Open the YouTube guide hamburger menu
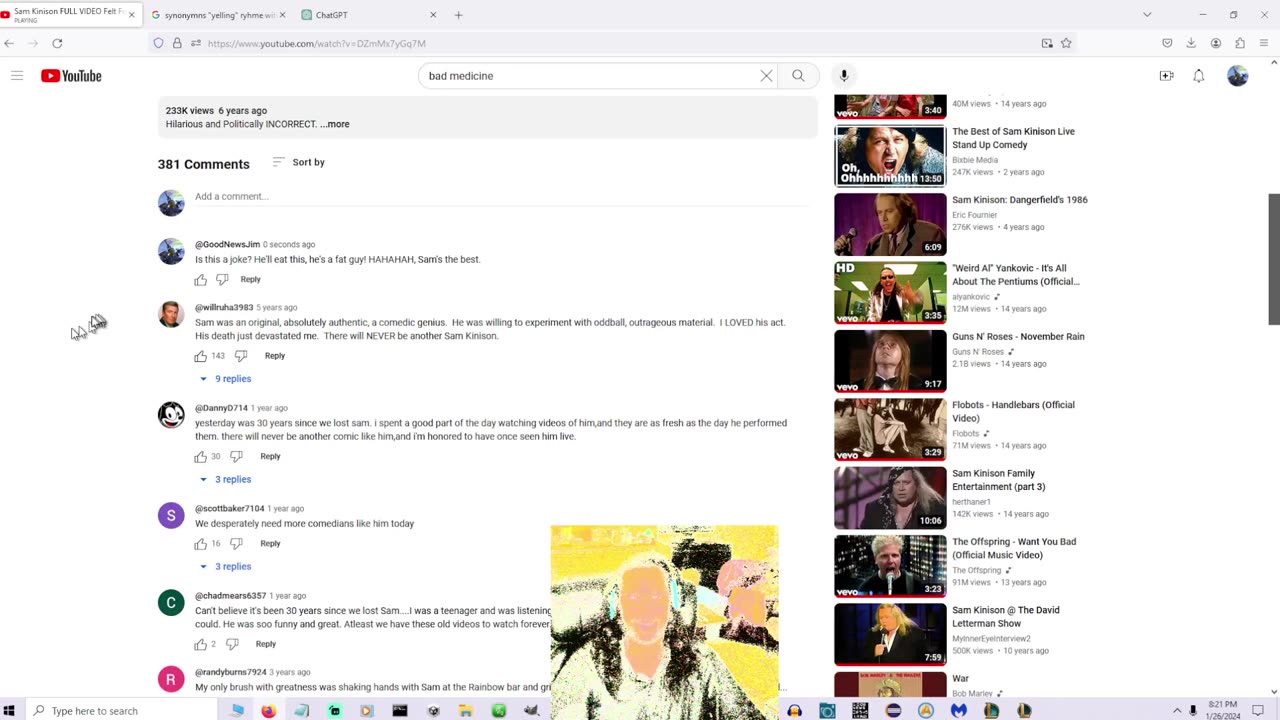1280x720 pixels. click(17, 76)
